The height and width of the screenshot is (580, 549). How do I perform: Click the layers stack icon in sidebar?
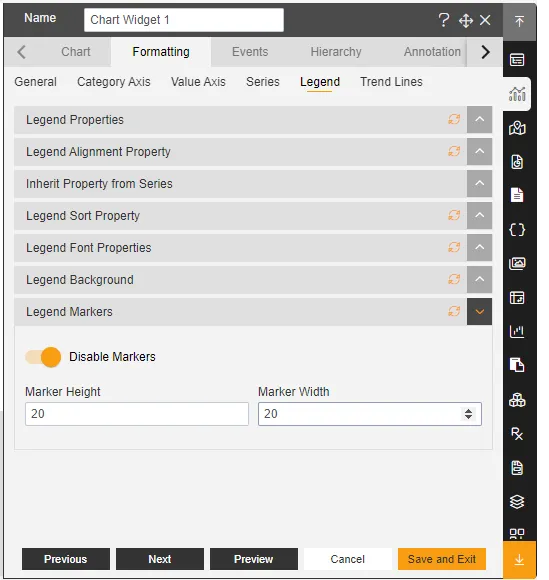coord(517,502)
